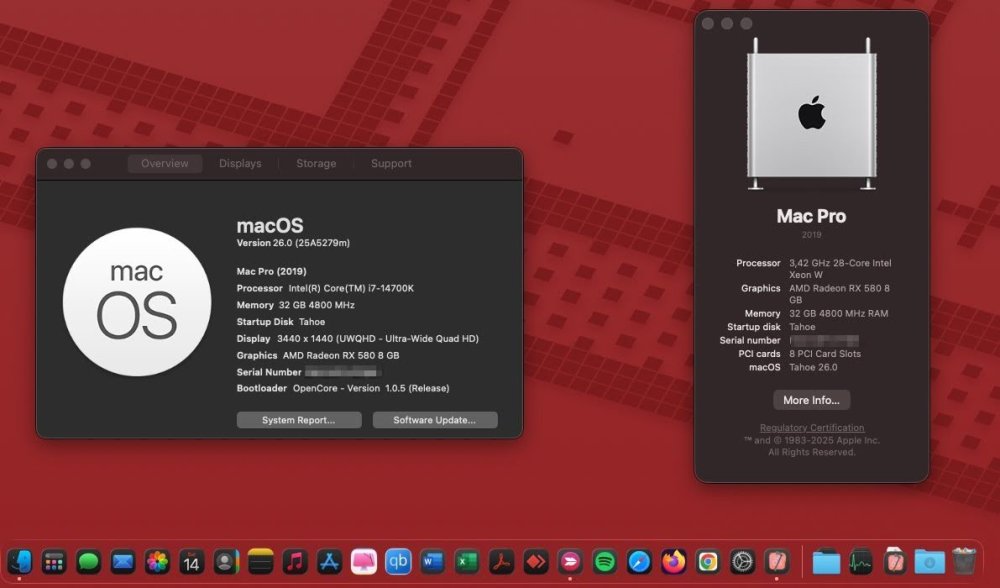This screenshot has width=1000, height=588.
Task: Click 32 GB 4800 MHz RAM in the Mac Pro window
Action: [x=839, y=313]
